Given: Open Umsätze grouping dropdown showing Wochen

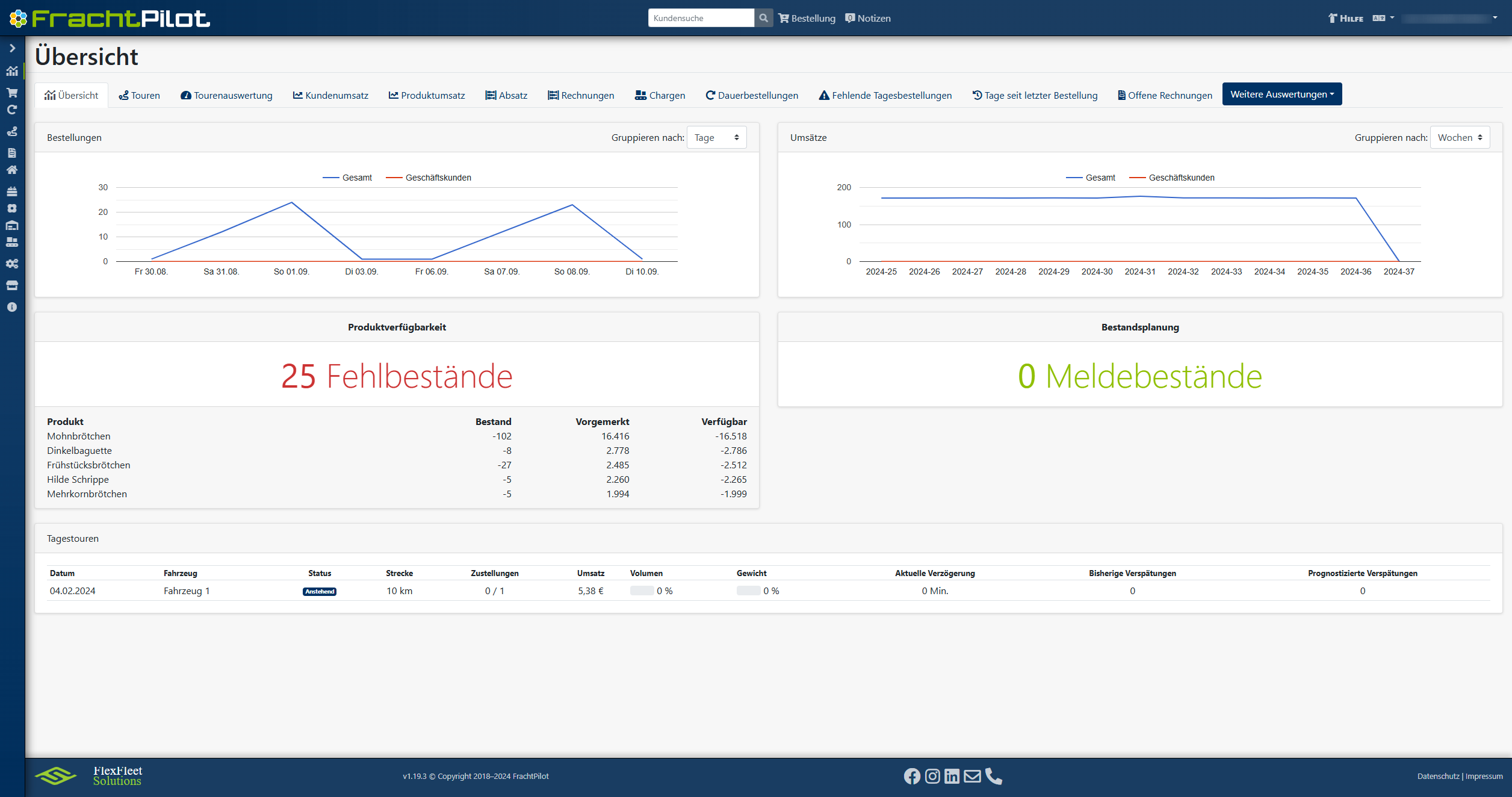Looking at the screenshot, I should (x=1460, y=138).
